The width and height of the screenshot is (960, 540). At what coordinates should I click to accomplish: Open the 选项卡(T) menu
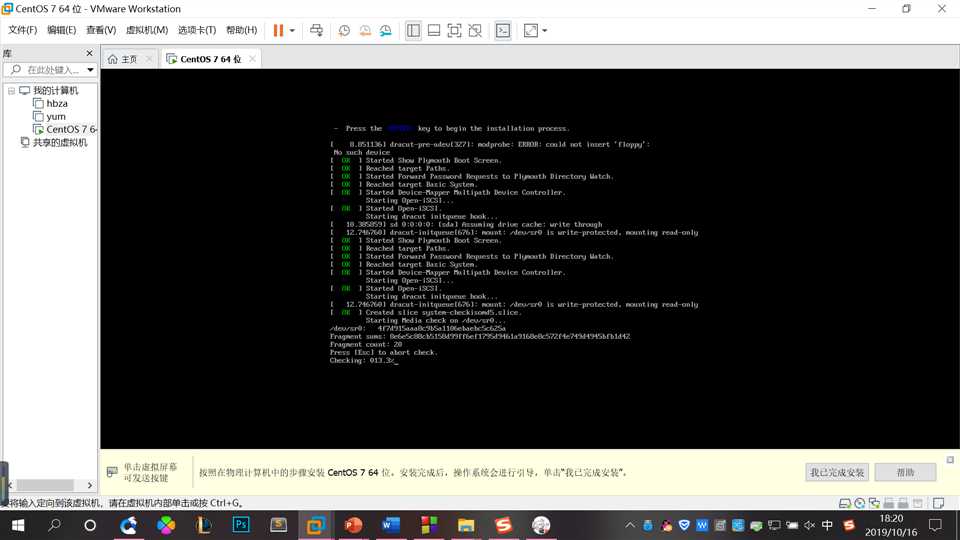pos(197,30)
